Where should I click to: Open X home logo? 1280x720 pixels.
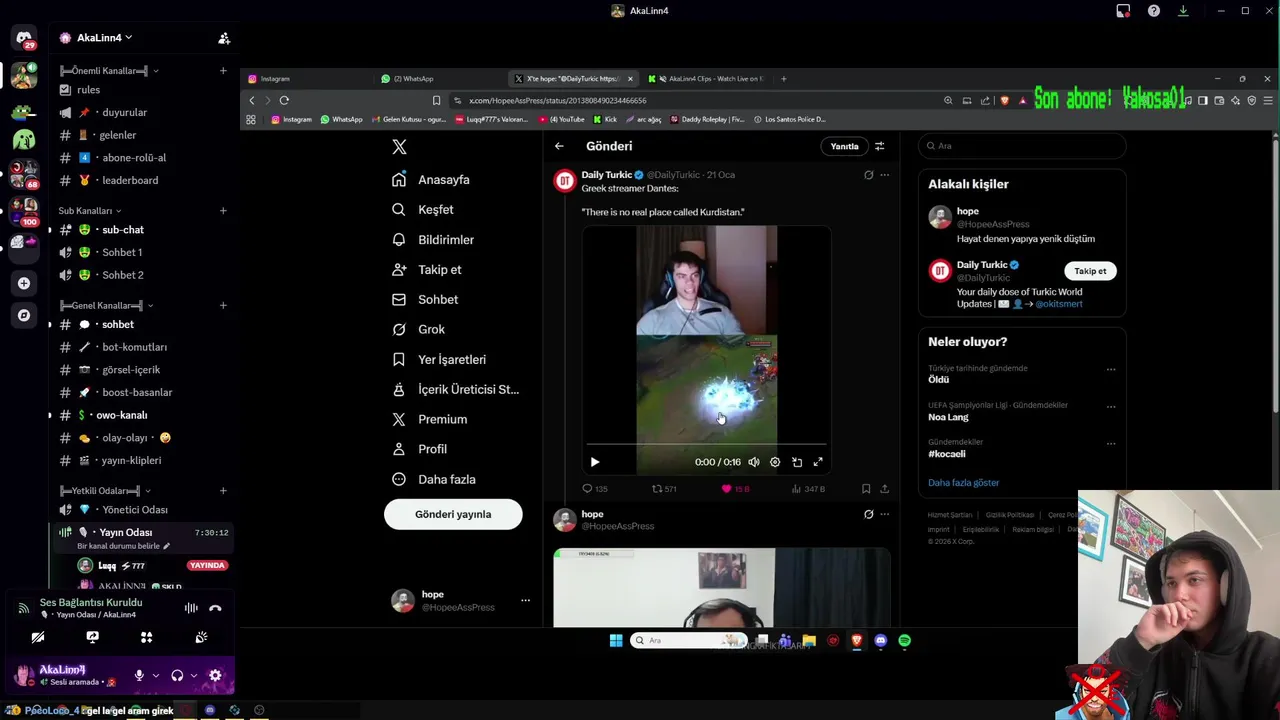(x=399, y=147)
